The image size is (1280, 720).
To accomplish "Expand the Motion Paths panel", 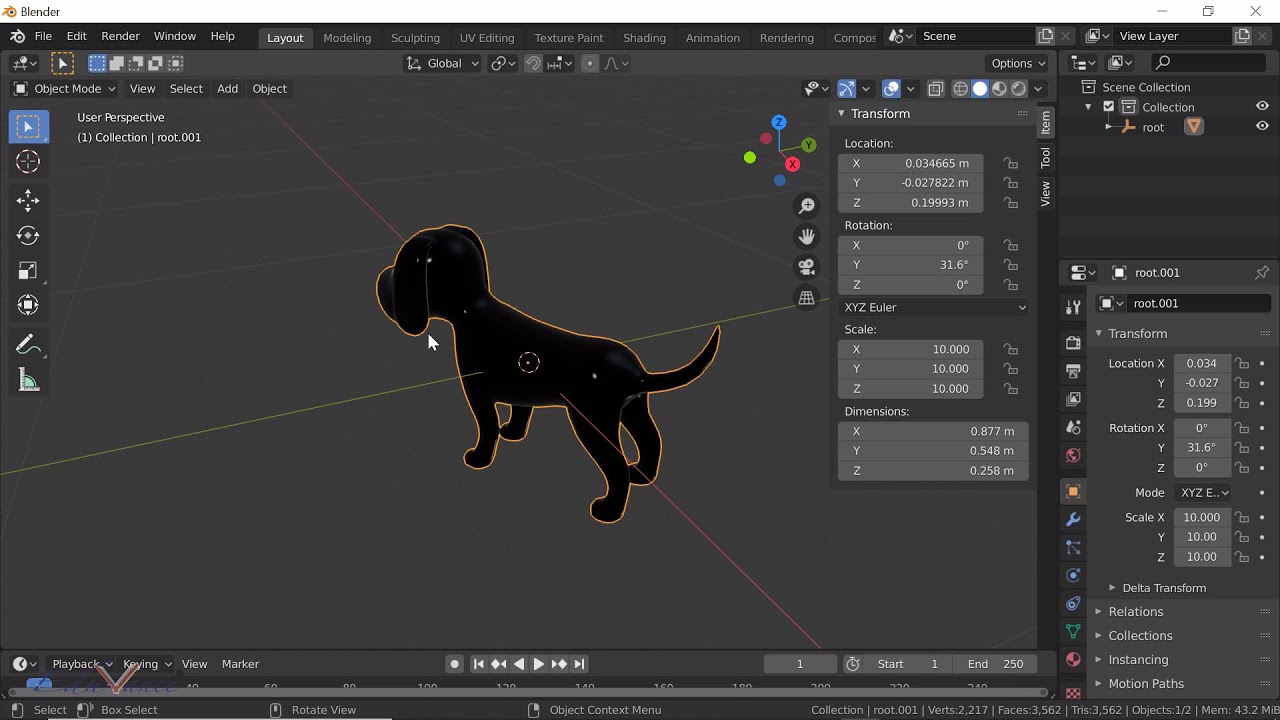I will pyautogui.click(x=1145, y=684).
